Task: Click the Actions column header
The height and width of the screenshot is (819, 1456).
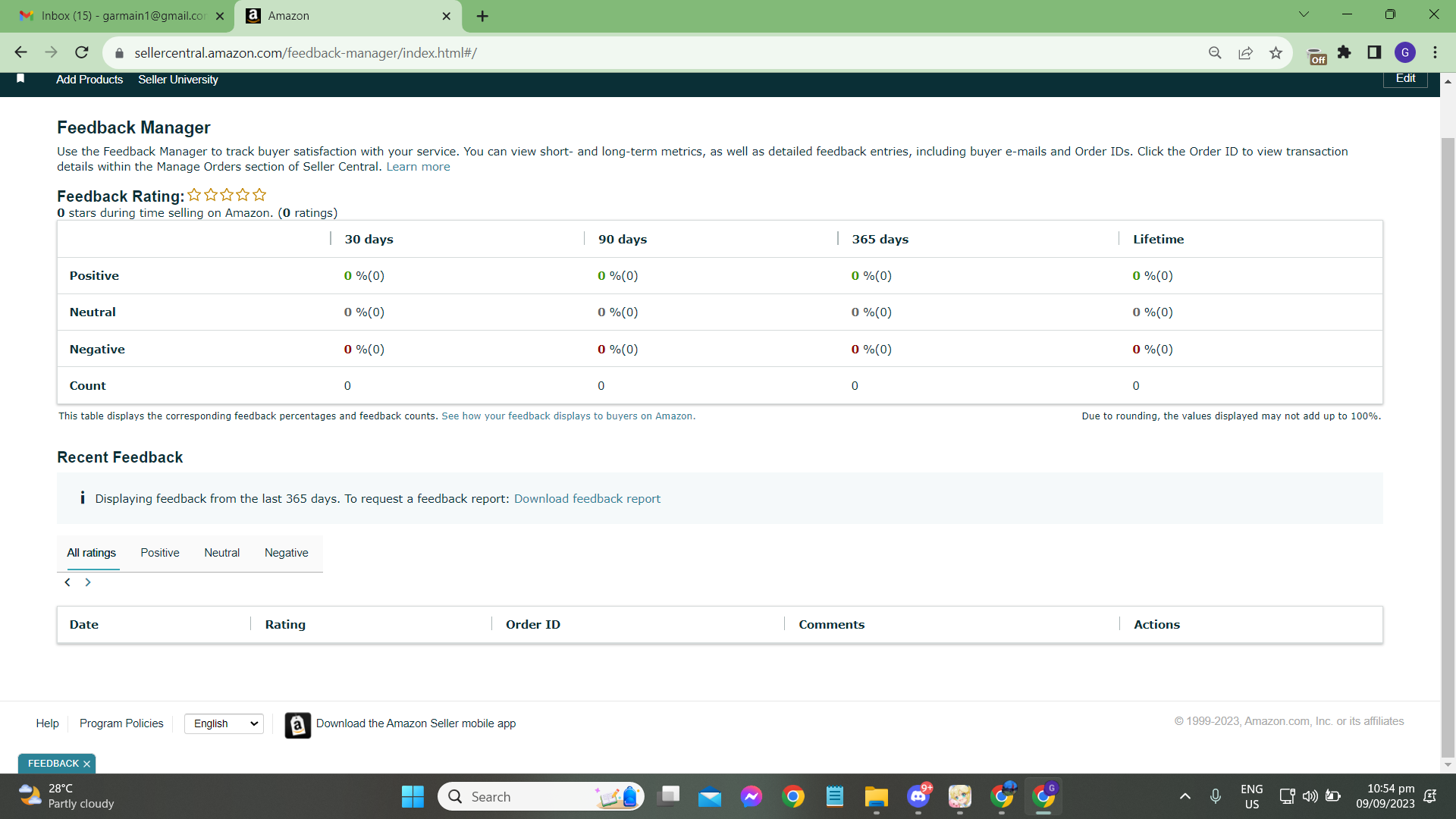Action: pyautogui.click(x=1156, y=625)
